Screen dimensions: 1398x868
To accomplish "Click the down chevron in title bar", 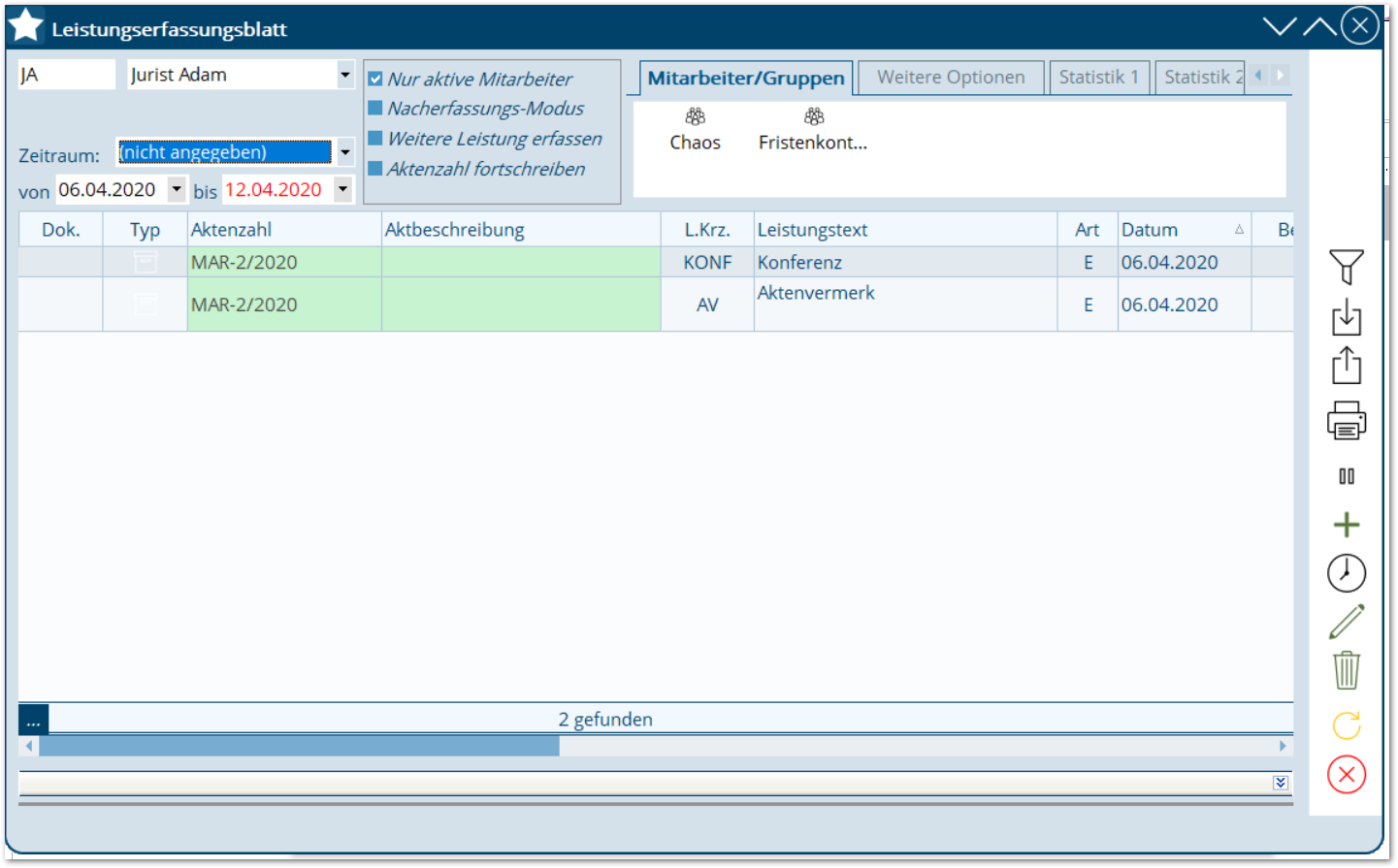I will [x=1280, y=26].
